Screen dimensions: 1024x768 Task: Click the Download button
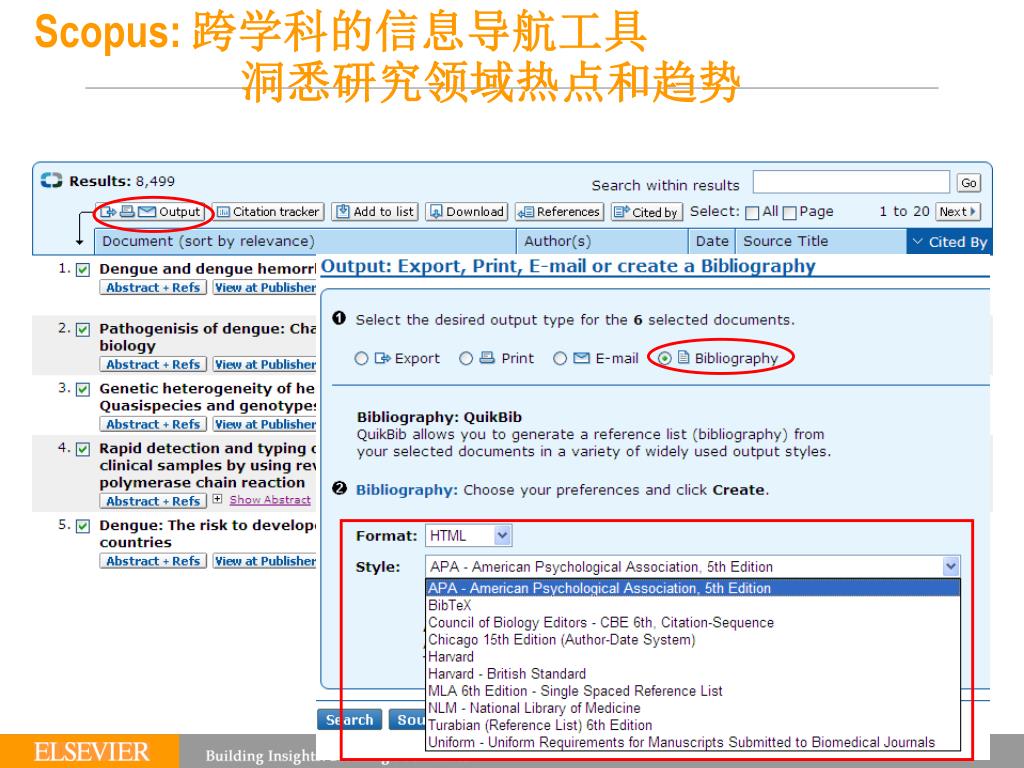tap(466, 212)
